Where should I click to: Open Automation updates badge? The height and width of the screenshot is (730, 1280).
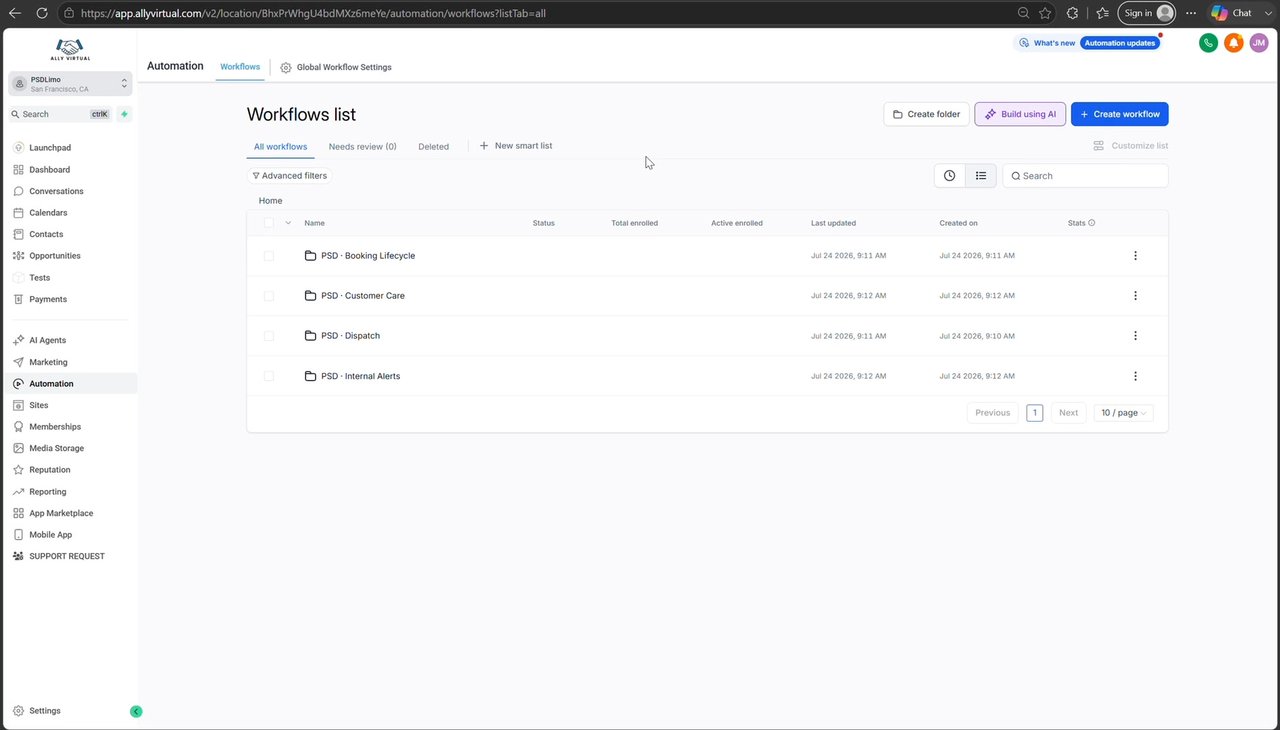pyautogui.click(x=1120, y=43)
